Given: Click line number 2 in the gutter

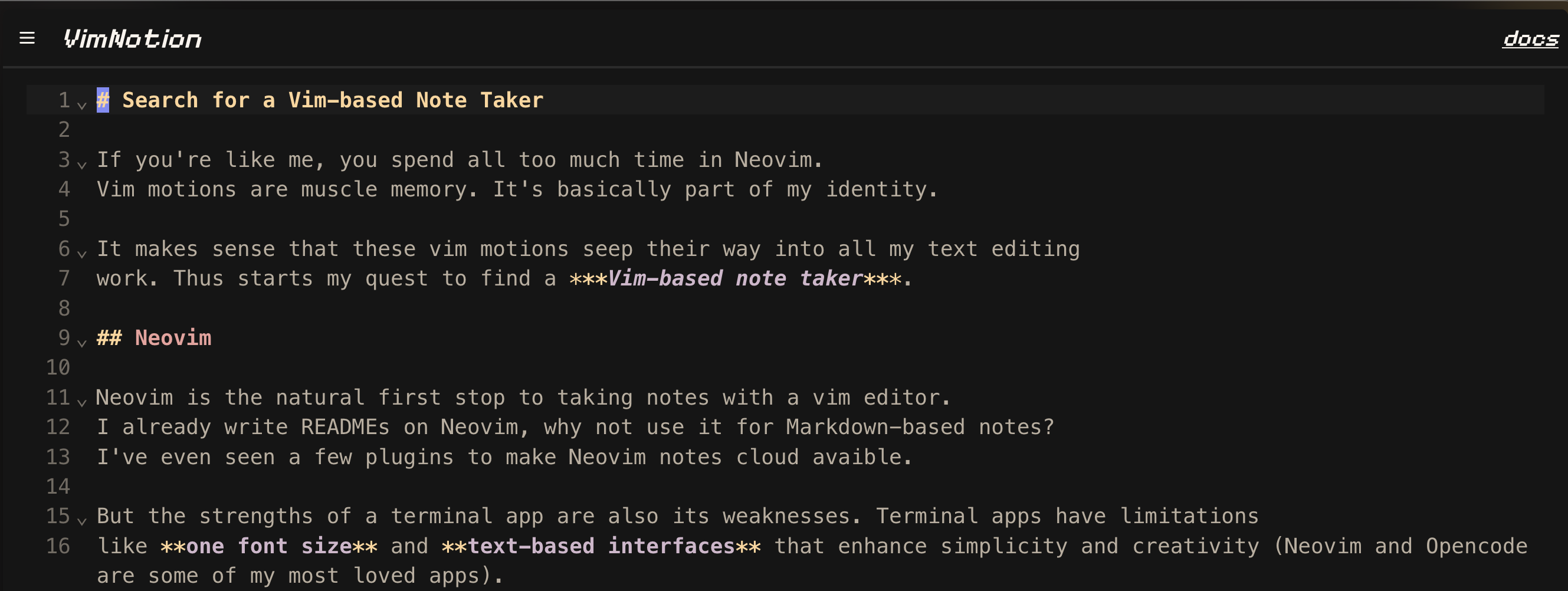Looking at the screenshot, I should pos(64,130).
